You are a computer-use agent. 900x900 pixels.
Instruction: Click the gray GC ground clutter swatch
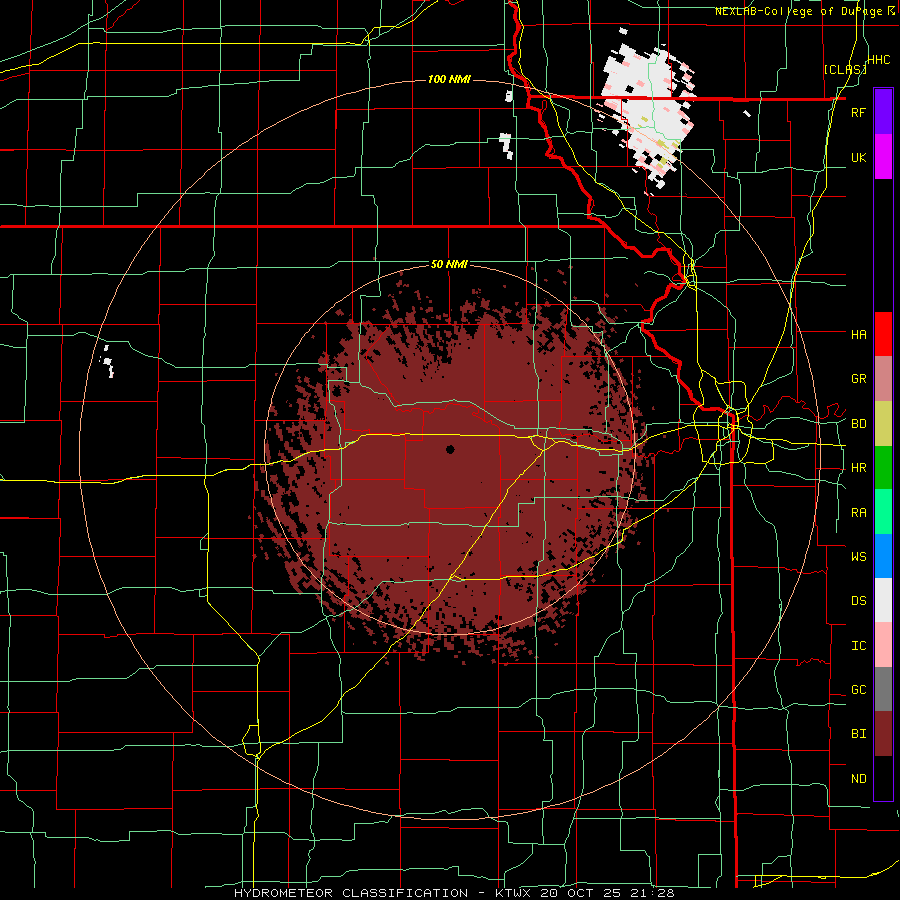(x=883, y=689)
